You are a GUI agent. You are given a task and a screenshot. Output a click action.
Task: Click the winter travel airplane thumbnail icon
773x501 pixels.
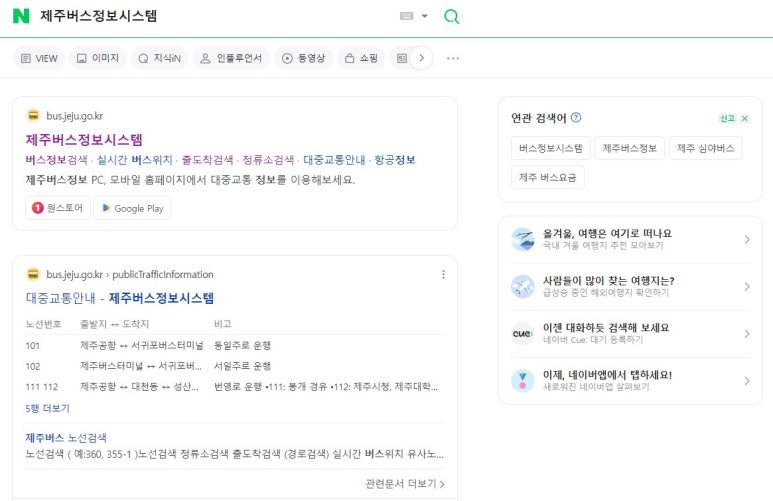pos(523,239)
